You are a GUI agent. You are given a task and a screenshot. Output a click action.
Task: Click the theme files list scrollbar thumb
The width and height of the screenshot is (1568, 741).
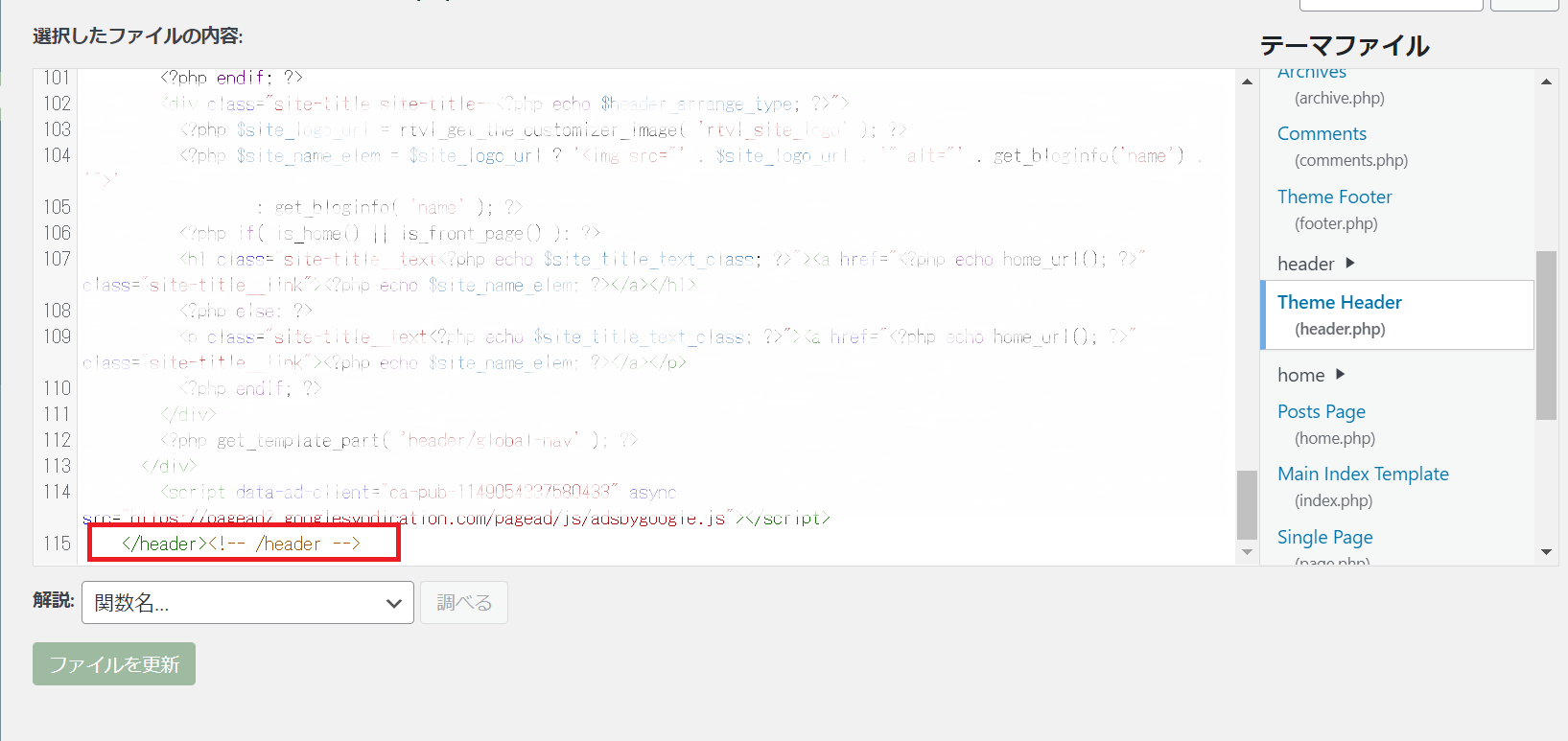[x=1546, y=336]
